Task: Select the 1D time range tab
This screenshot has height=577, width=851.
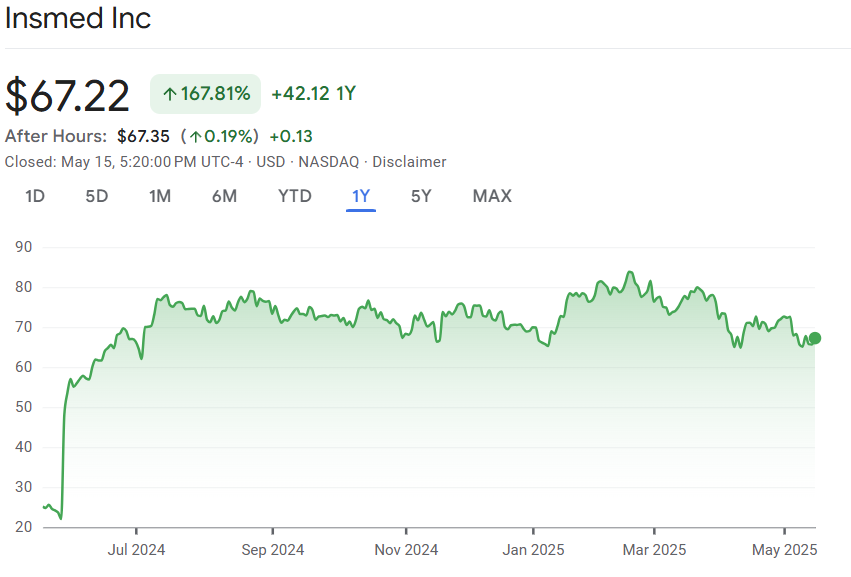Action: (x=35, y=196)
